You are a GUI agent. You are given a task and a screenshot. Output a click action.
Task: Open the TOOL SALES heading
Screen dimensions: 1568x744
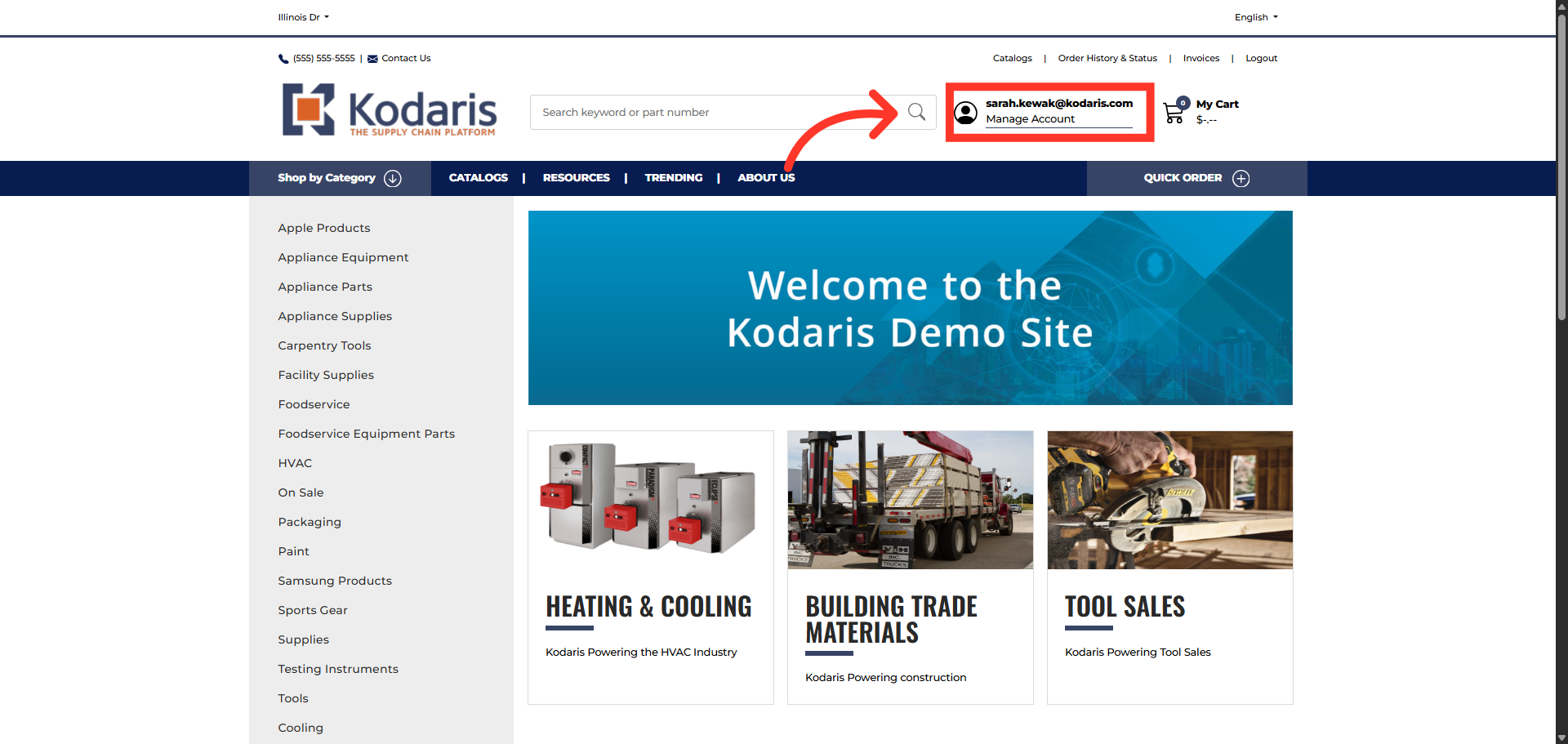[x=1125, y=607]
